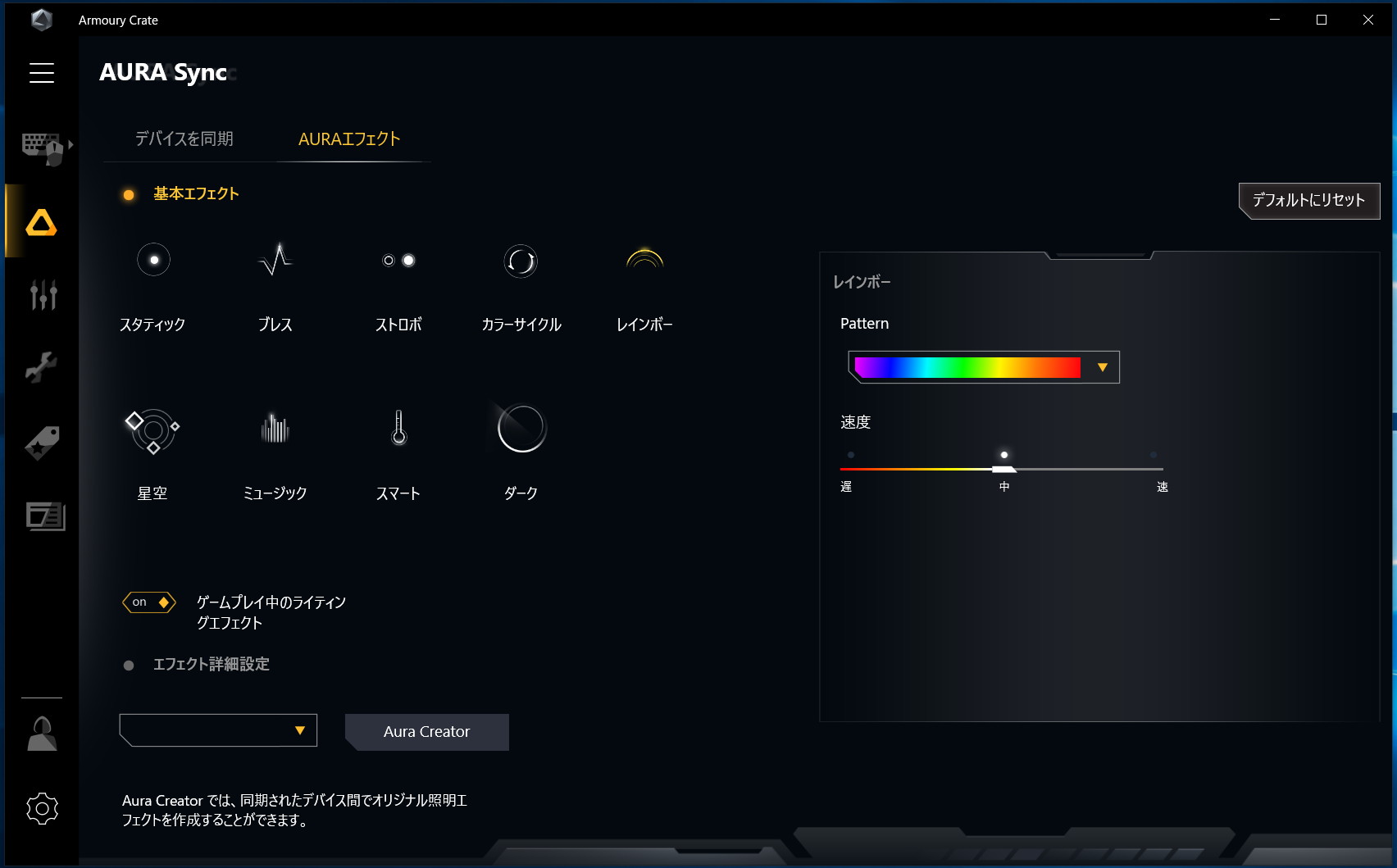Select the エフェクト詳細設定 radio option
The width and height of the screenshot is (1397, 868).
pos(129,666)
